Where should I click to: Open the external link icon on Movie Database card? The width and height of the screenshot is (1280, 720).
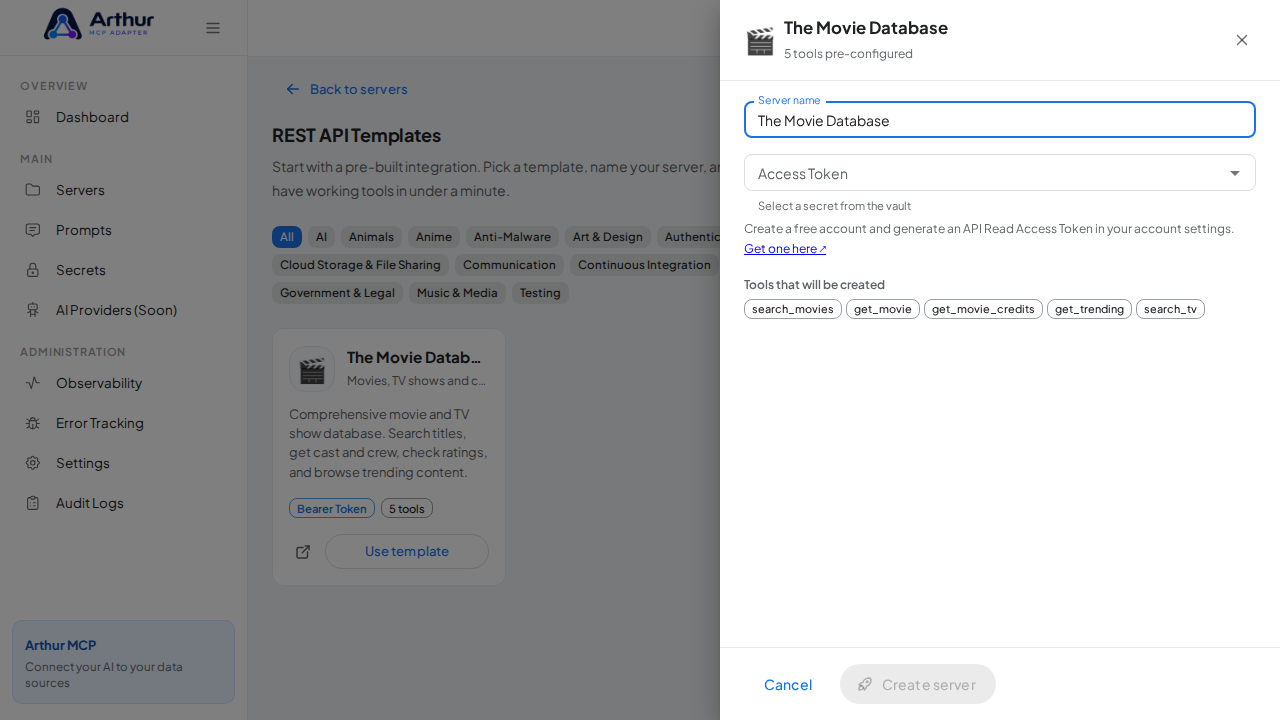coord(303,552)
